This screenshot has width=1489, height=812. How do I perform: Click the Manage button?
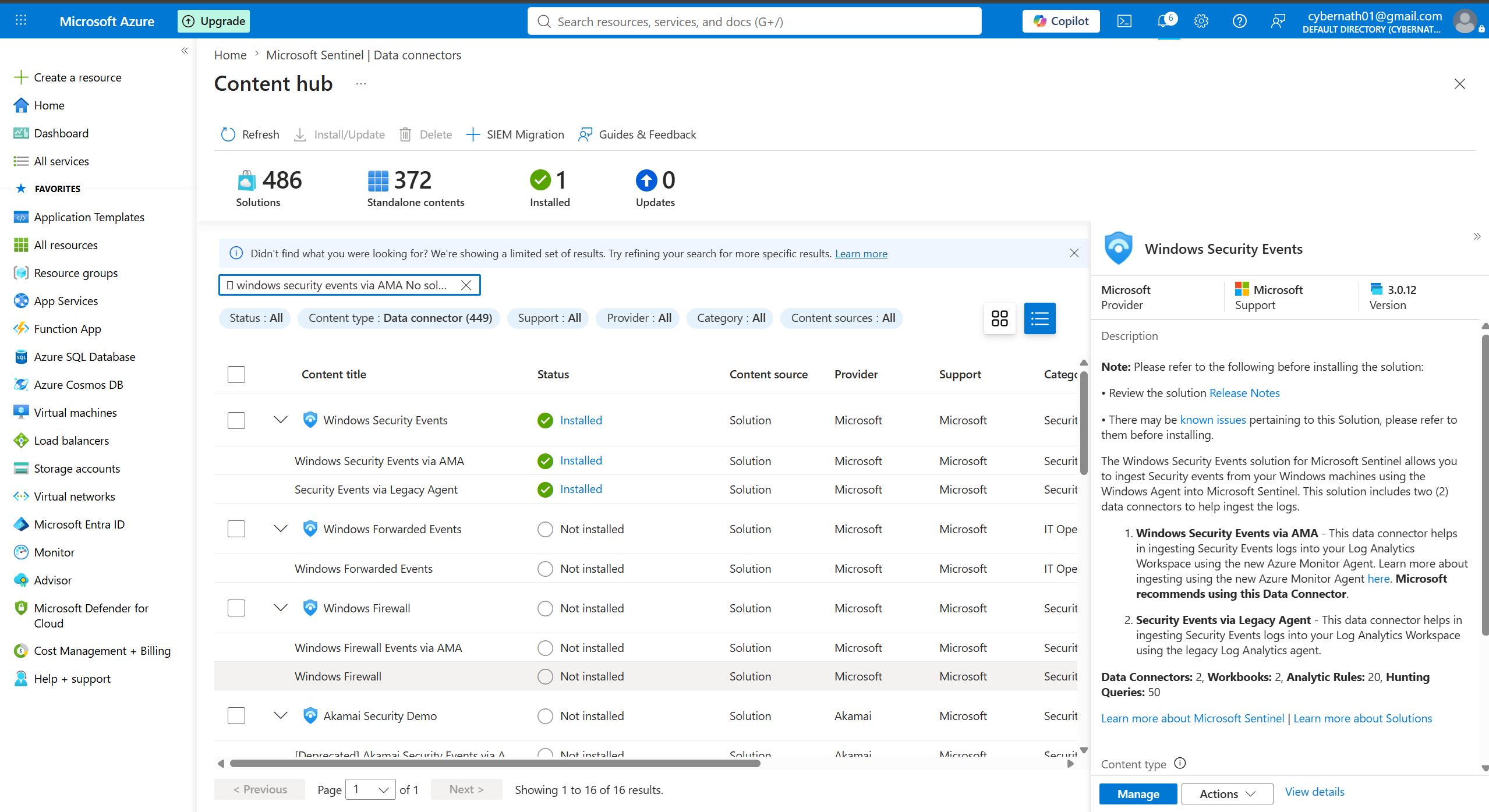(x=1138, y=794)
